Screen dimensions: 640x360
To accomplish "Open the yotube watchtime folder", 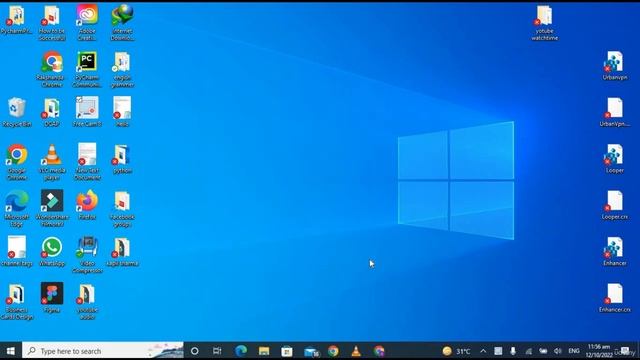I will coord(544,23).
